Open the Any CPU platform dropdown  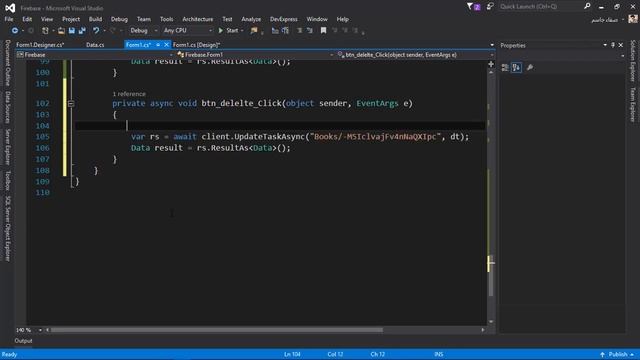click(188, 31)
